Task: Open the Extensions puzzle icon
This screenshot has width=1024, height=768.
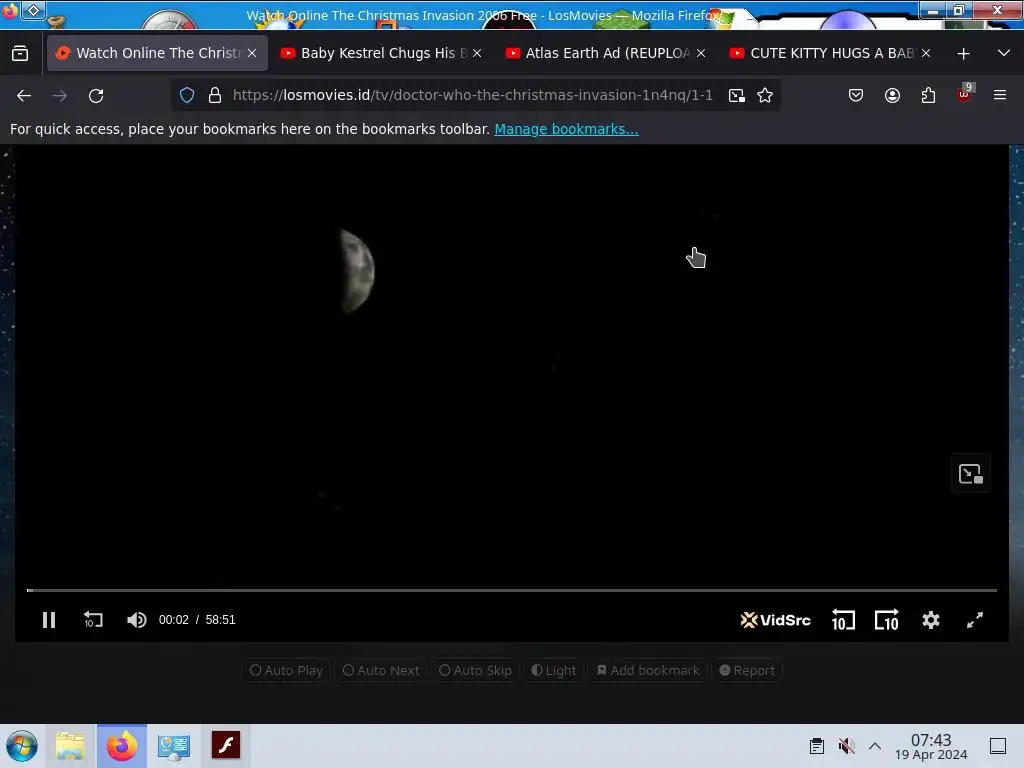Action: coord(928,95)
